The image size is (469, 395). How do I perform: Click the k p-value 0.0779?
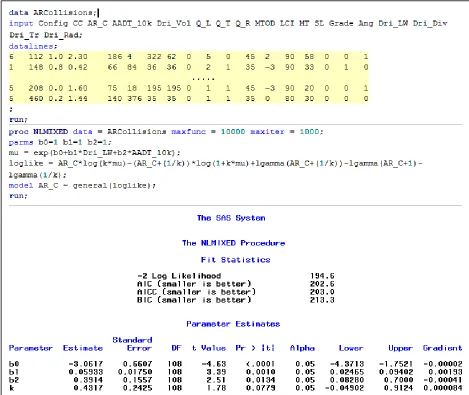260,388
